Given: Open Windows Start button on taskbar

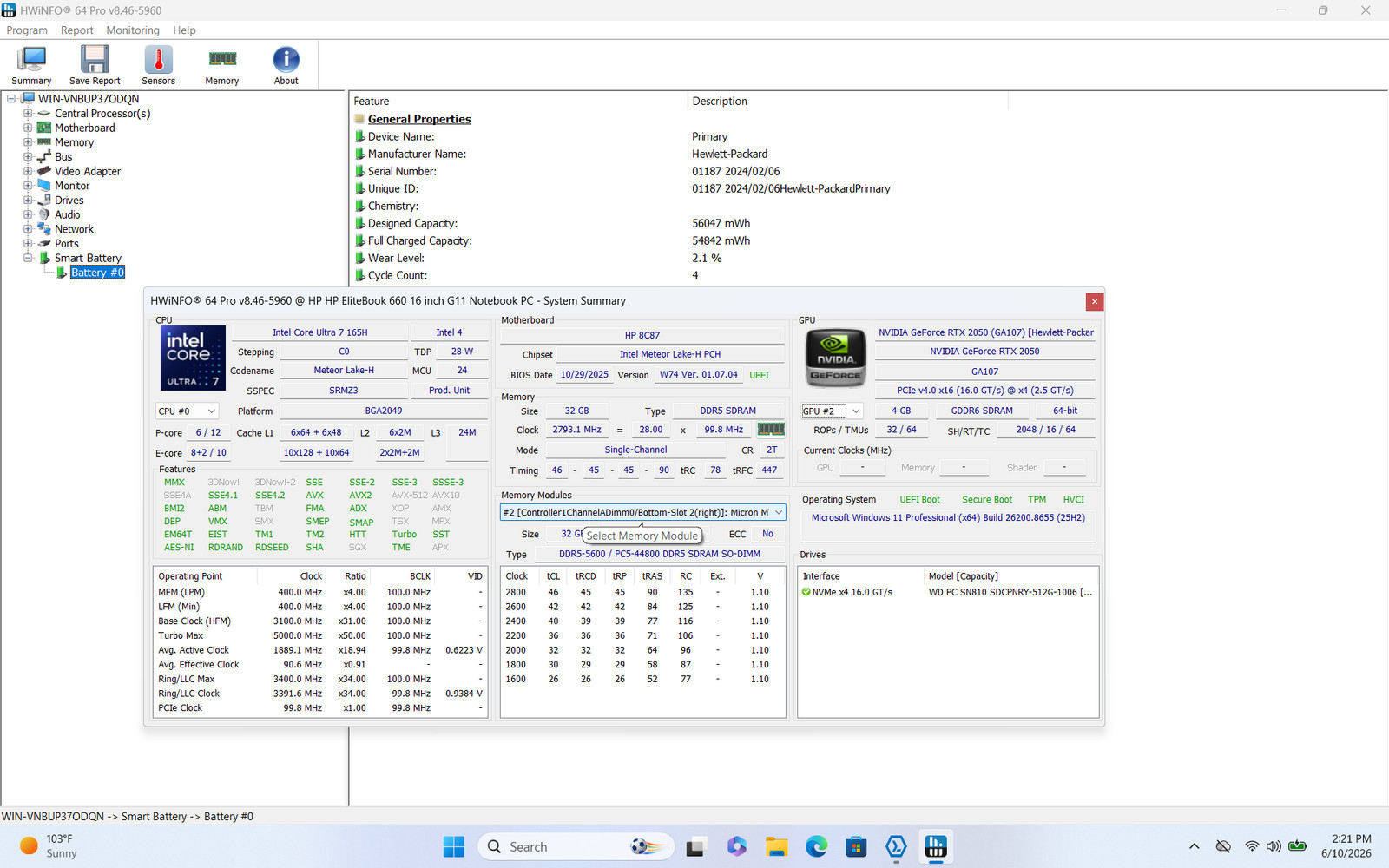Looking at the screenshot, I should (453, 847).
